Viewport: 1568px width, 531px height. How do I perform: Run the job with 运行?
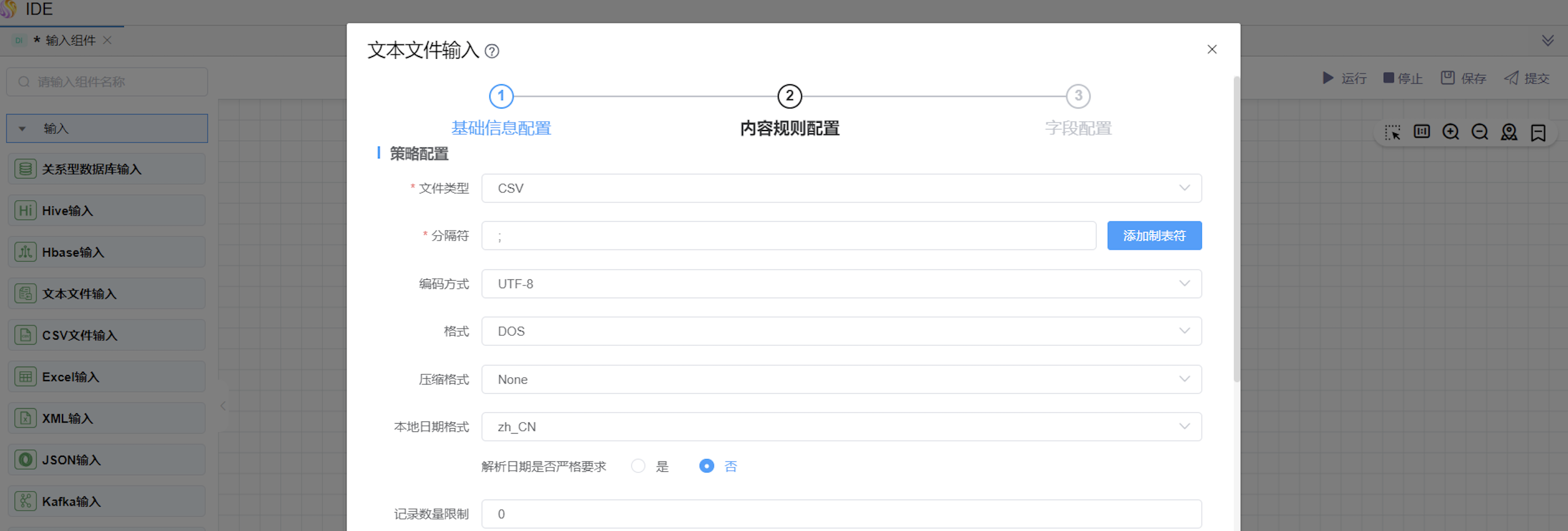point(1344,79)
